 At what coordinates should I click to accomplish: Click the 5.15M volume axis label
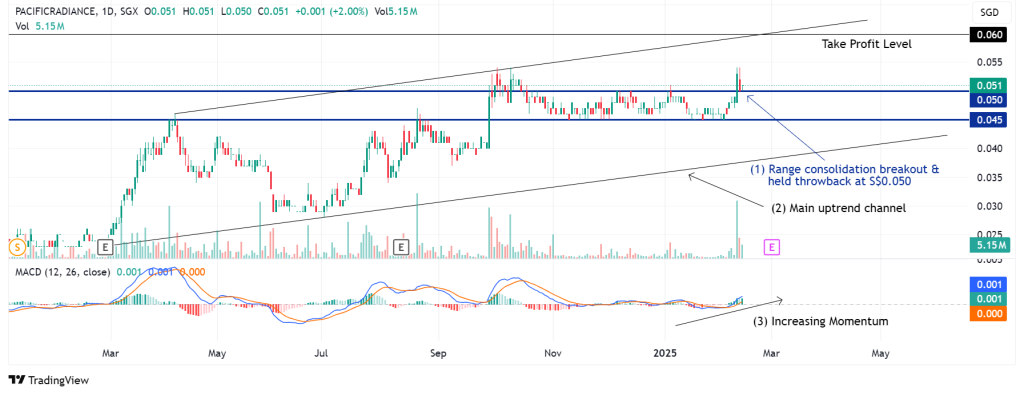pyautogui.click(x=991, y=245)
